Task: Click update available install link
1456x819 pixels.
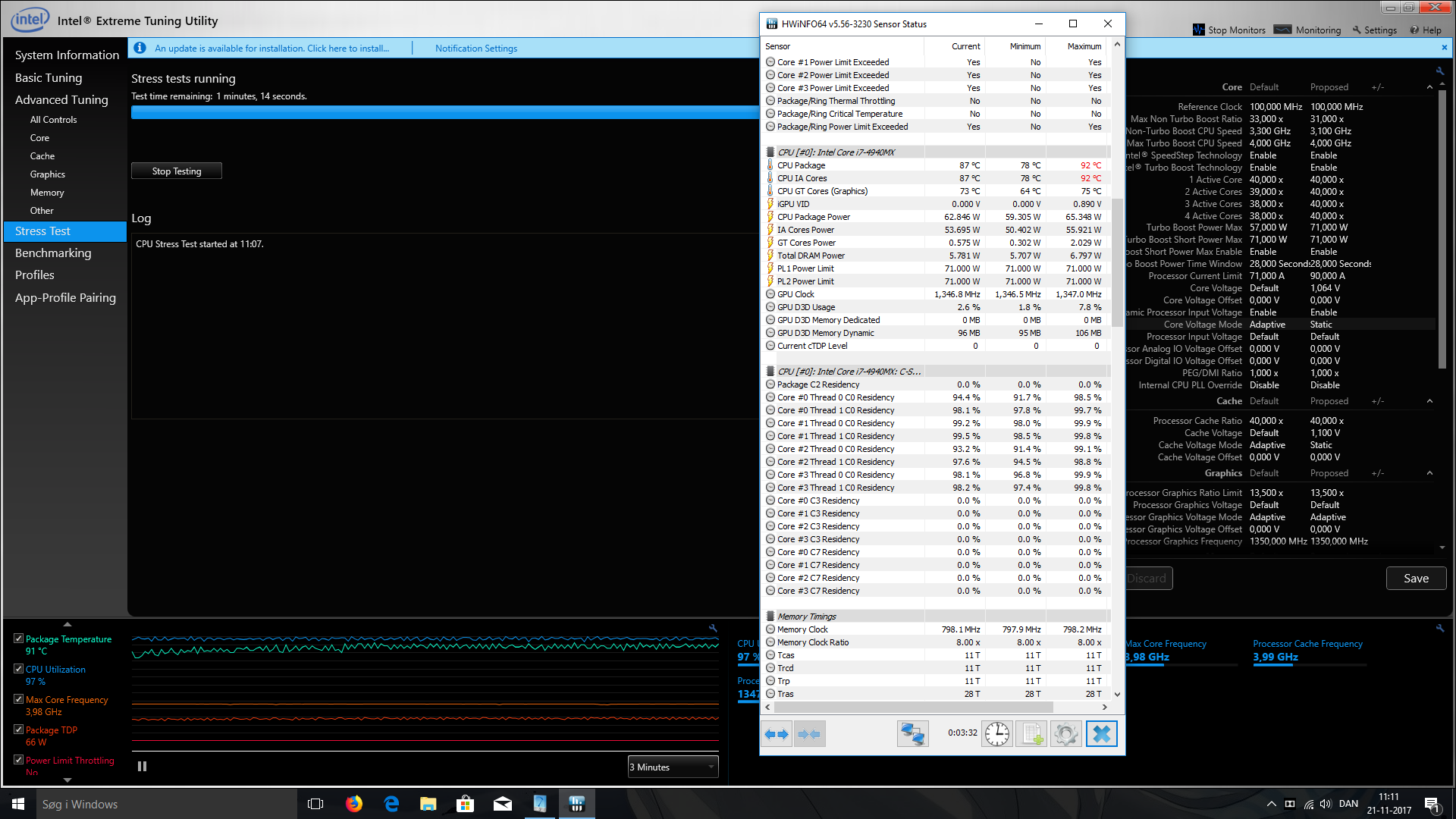Action: [x=272, y=49]
